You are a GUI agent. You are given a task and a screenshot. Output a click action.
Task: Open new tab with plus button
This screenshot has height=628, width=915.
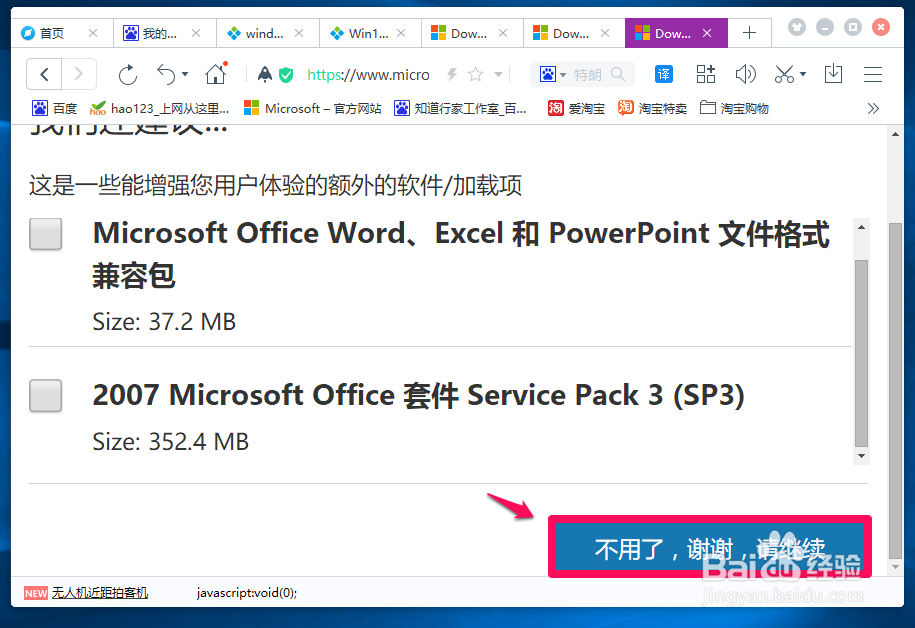749,33
